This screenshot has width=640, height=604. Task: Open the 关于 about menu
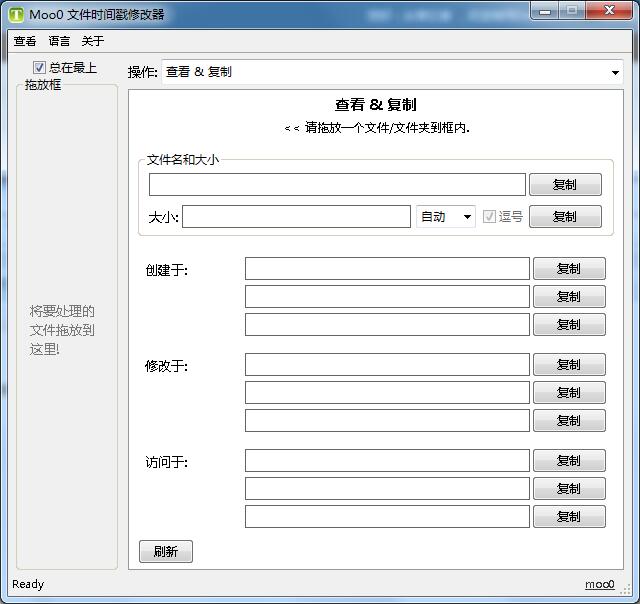pos(92,41)
